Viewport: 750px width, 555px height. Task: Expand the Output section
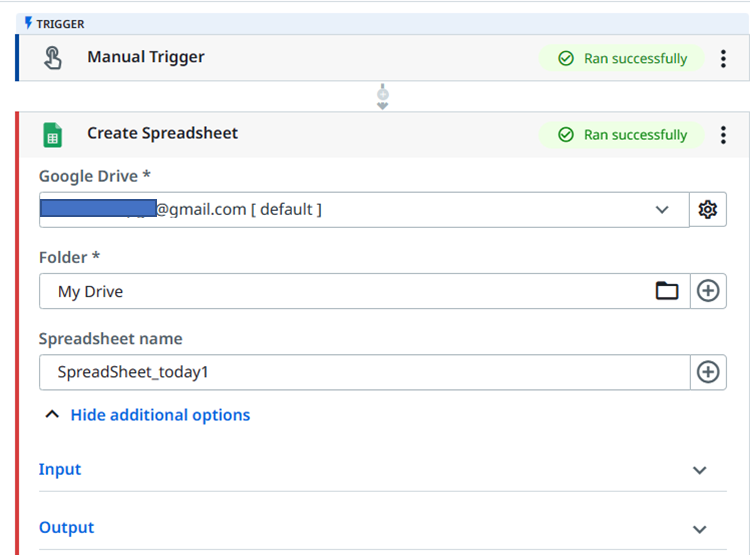[x=699, y=529]
